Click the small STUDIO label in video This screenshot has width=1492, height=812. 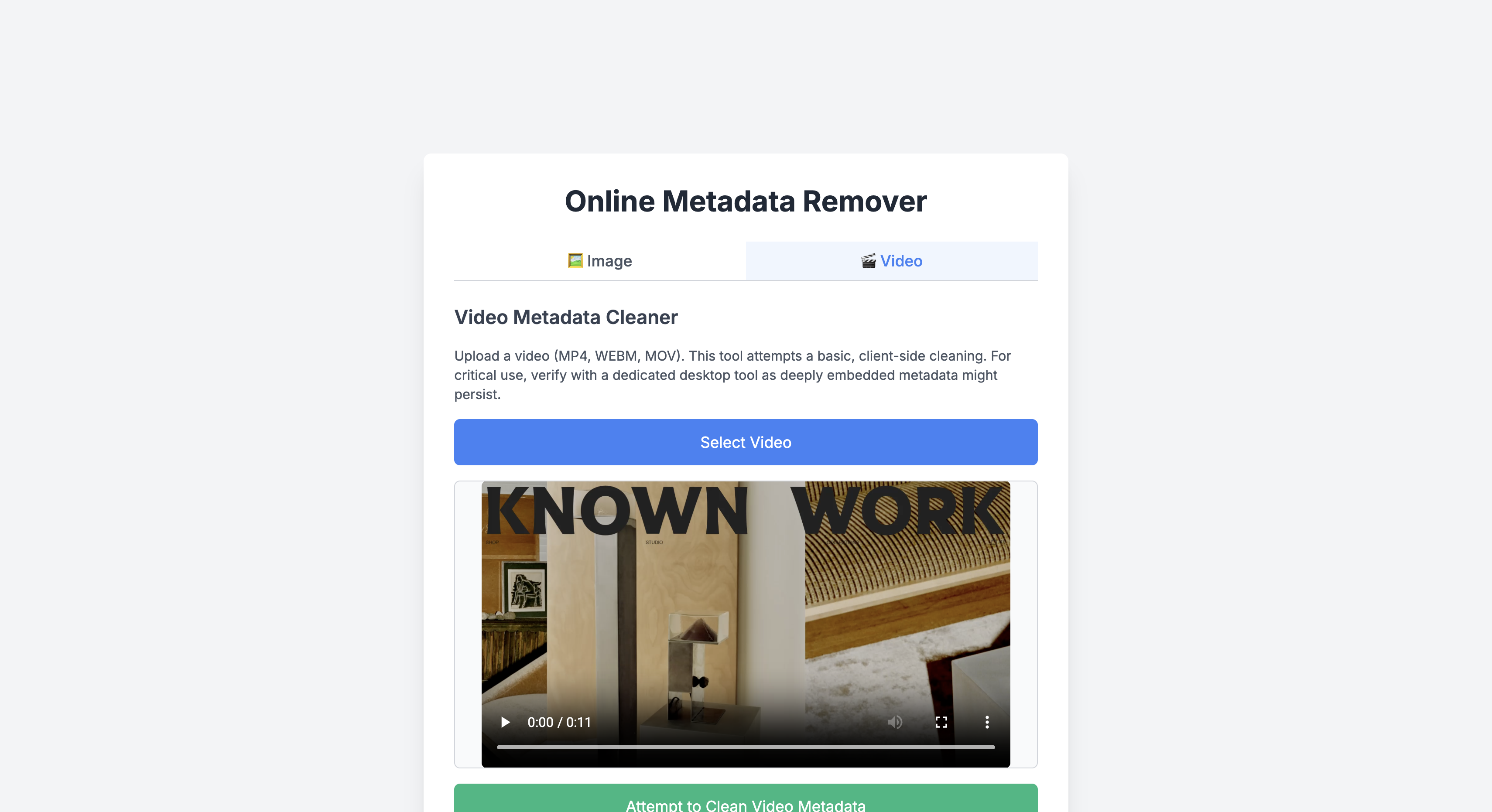pyautogui.click(x=654, y=542)
